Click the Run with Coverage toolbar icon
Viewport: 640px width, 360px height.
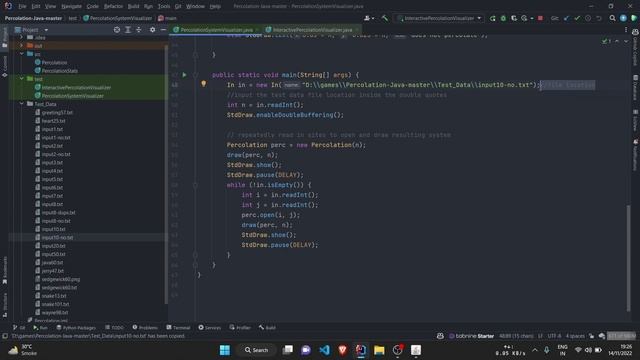pos(513,18)
